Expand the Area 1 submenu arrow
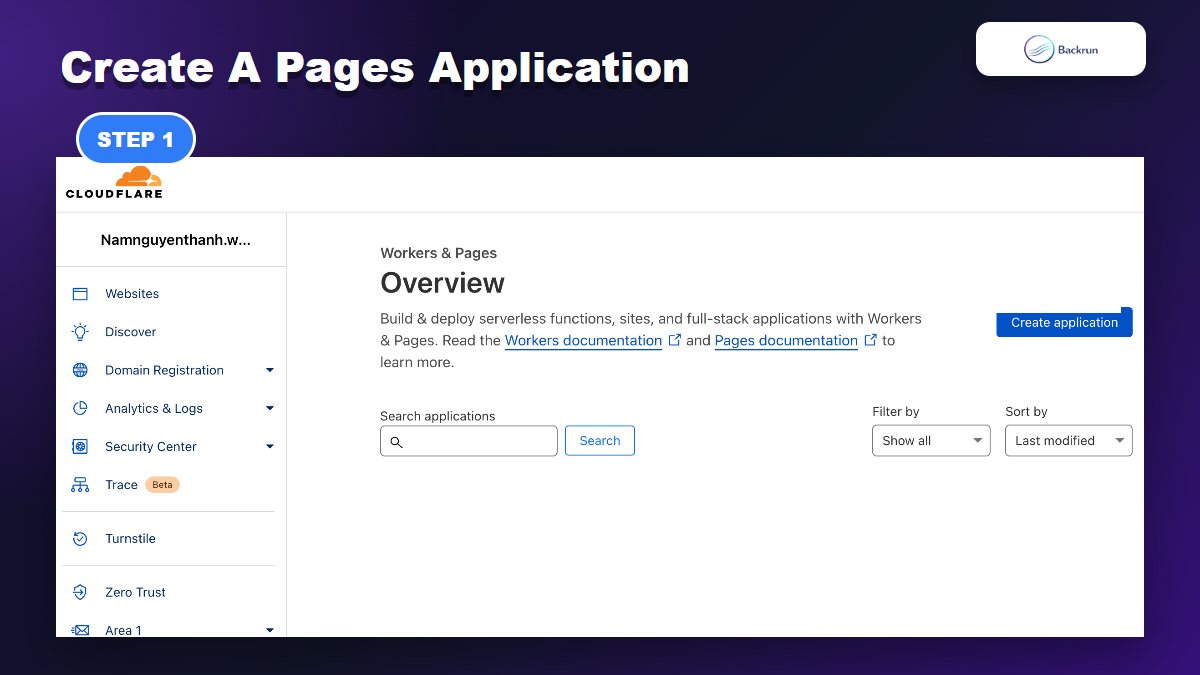Image resolution: width=1200 pixels, height=675 pixels. pyautogui.click(x=270, y=630)
